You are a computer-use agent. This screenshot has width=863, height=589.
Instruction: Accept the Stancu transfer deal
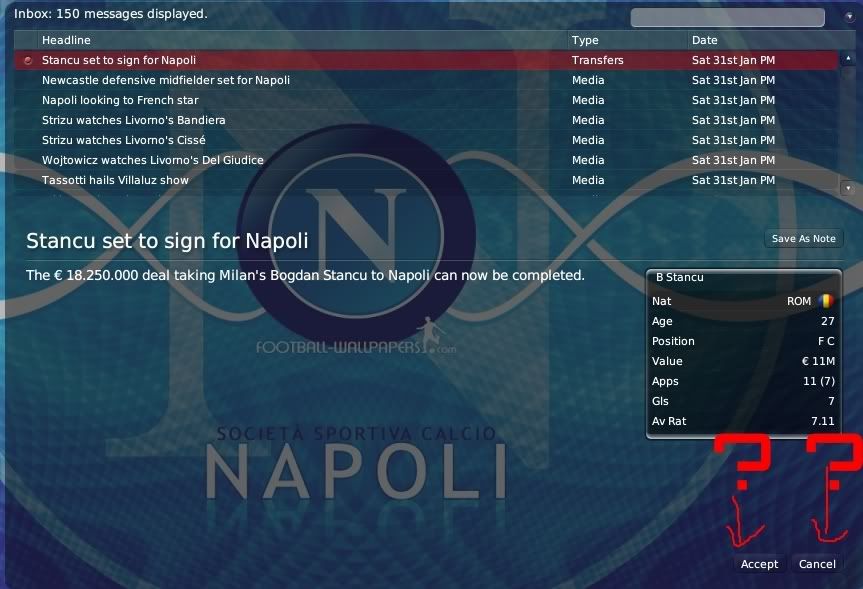tap(759, 564)
